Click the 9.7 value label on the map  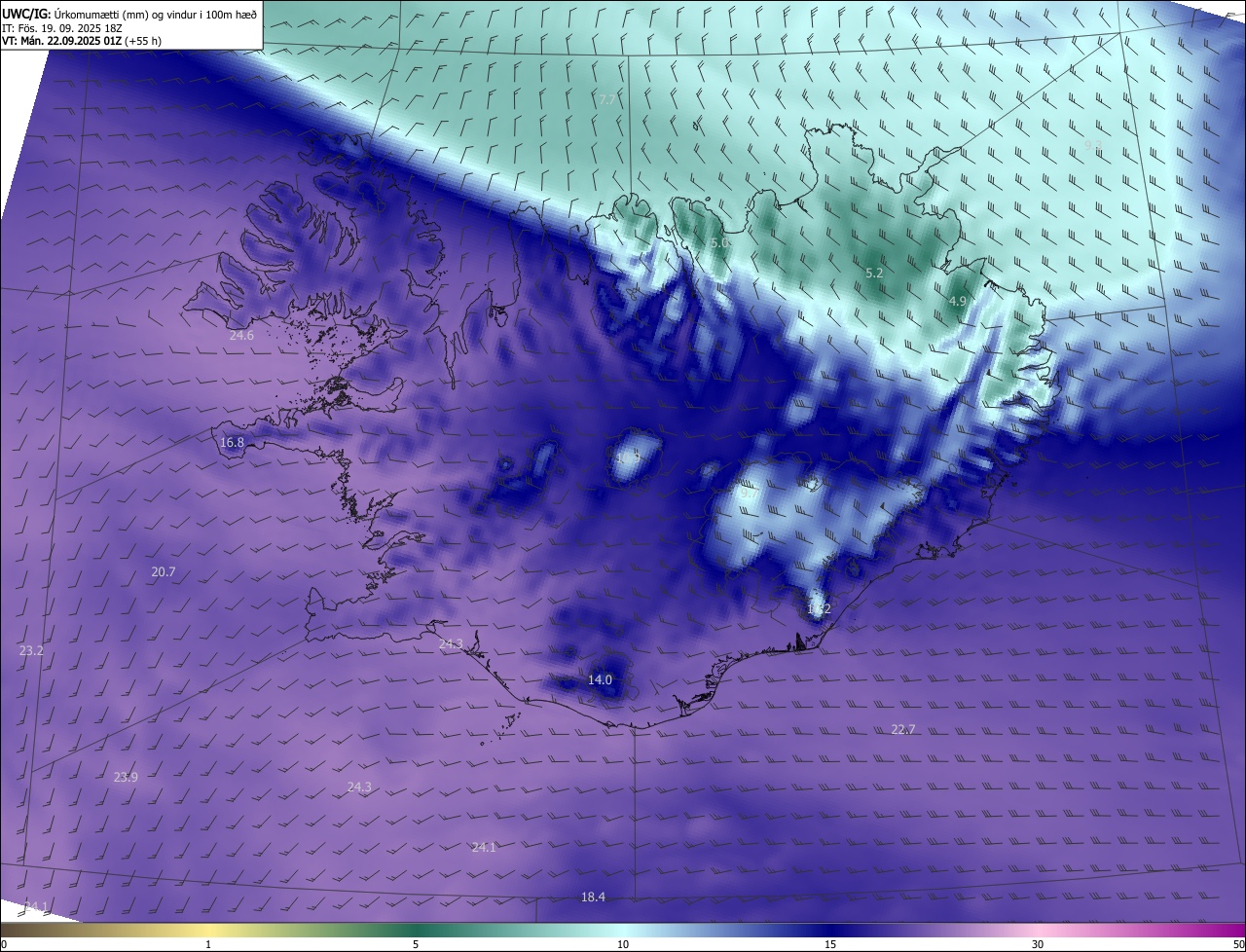pos(748,494)
